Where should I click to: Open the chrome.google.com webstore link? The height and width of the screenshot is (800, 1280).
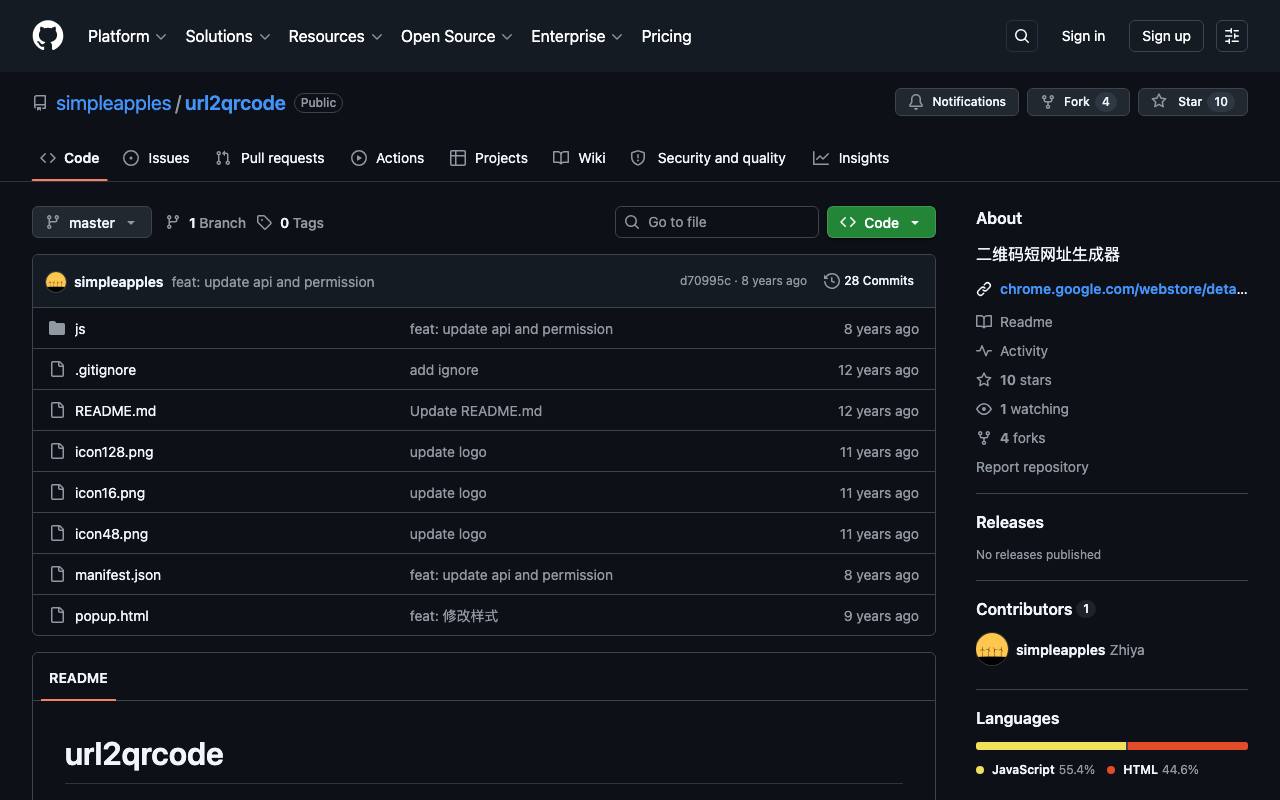coord(1124,289)
